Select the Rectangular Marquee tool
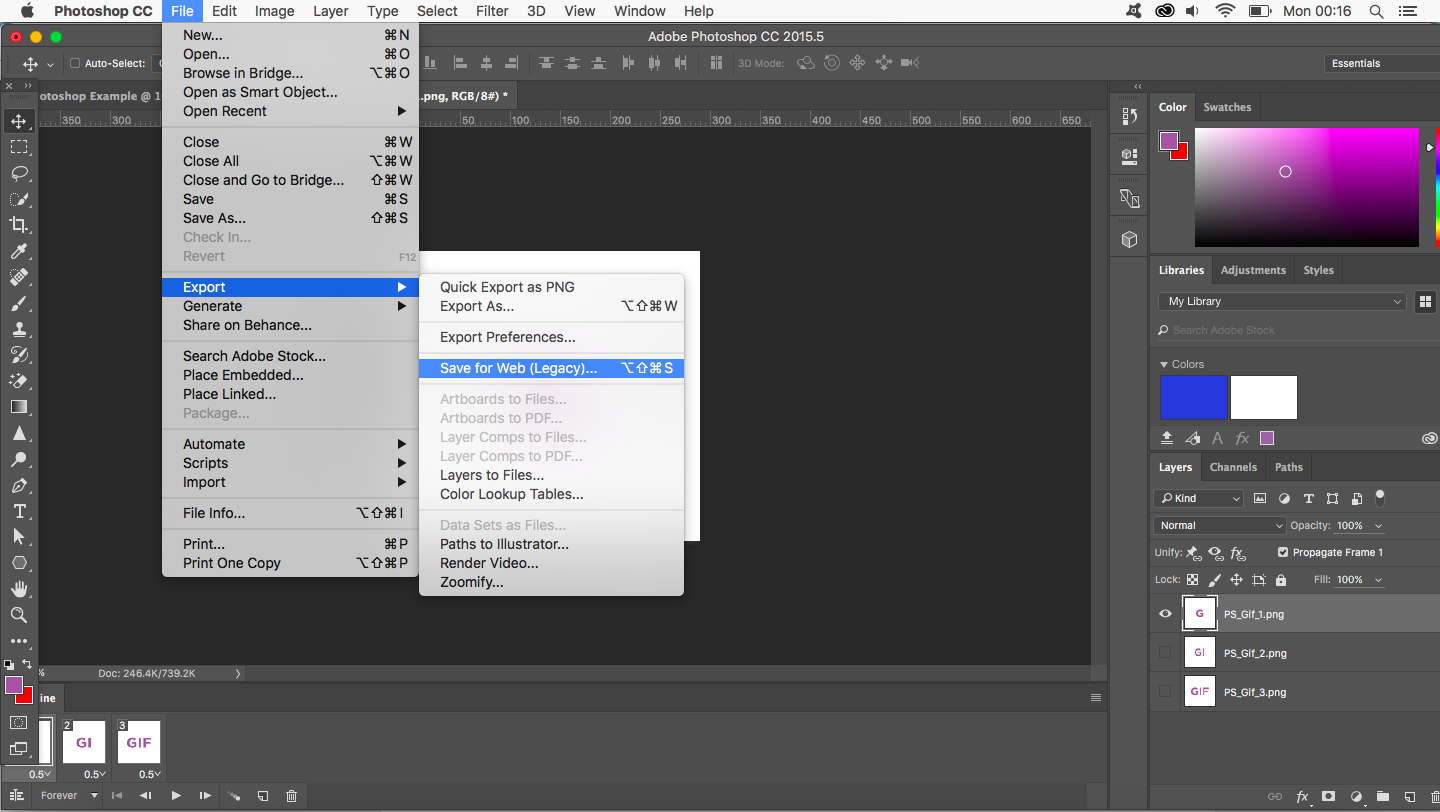This screenshot has height=812, width=1440. [18, 147]
